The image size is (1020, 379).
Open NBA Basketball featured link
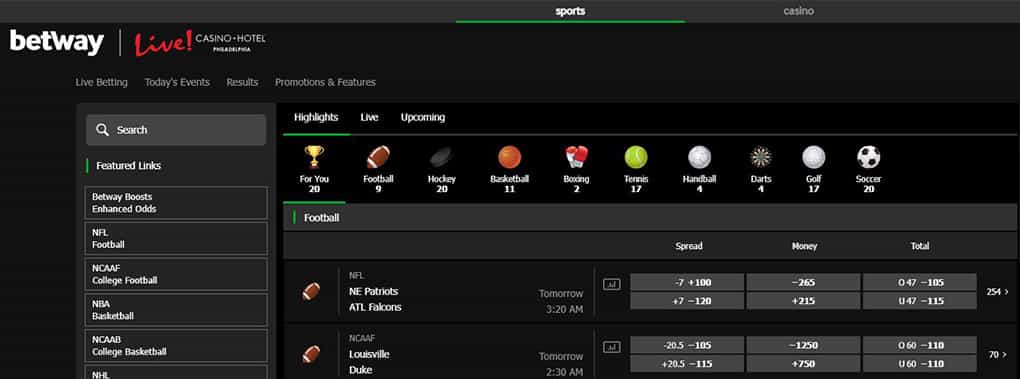click(176, 310)
